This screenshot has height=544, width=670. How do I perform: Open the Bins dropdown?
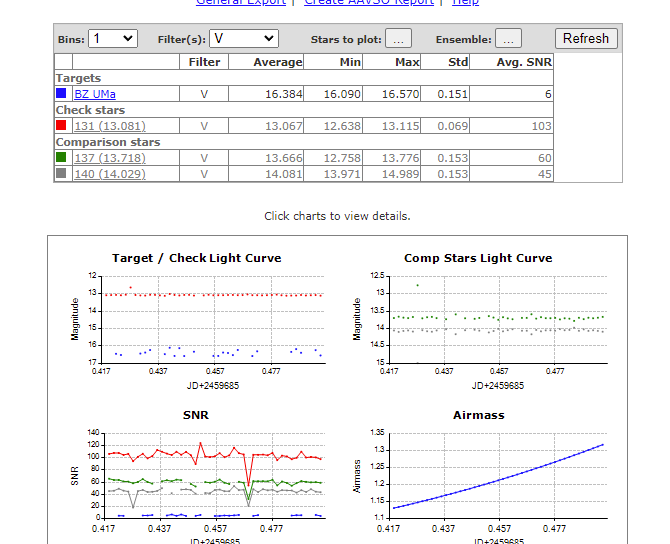coord(112,39)
